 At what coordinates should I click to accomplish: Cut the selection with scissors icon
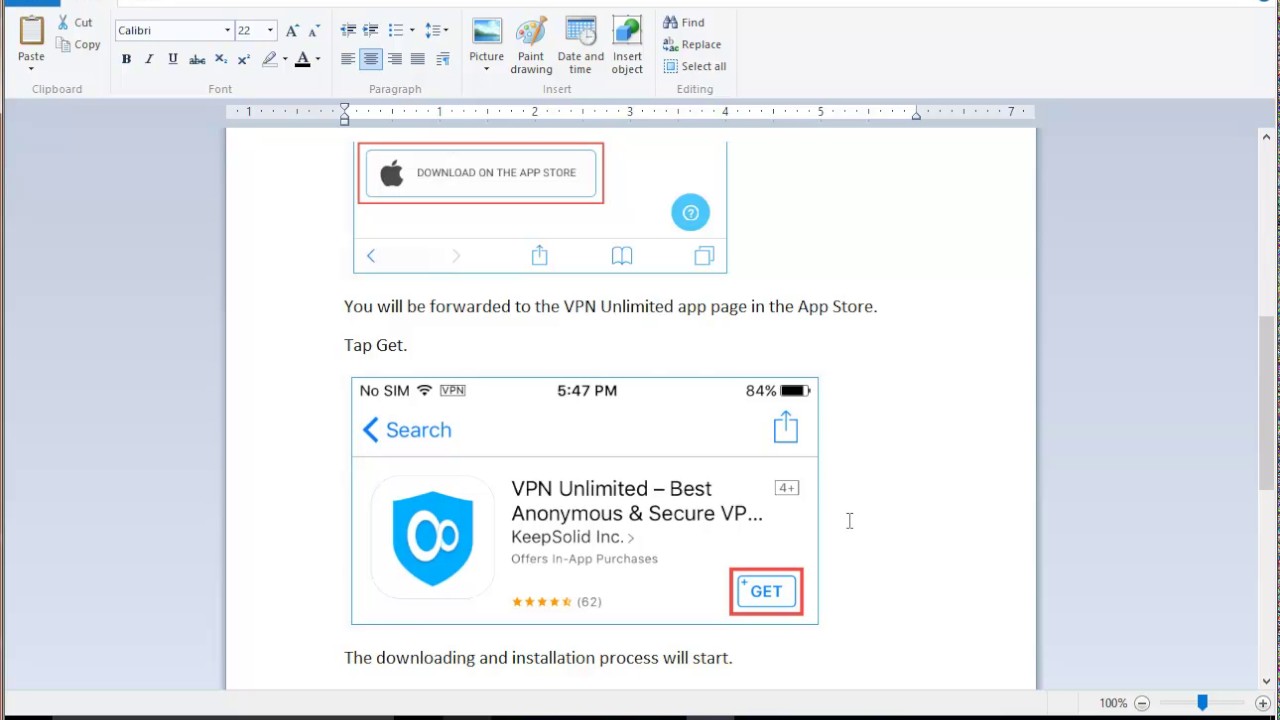click(x=75, y=22)
